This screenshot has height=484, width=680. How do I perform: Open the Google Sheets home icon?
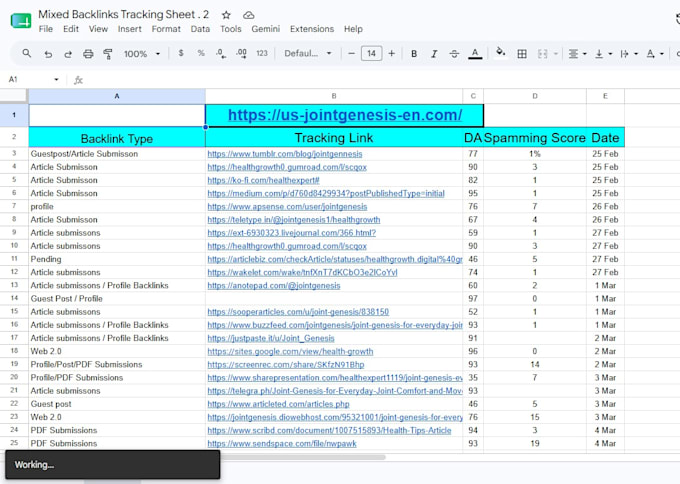point(21,20)
